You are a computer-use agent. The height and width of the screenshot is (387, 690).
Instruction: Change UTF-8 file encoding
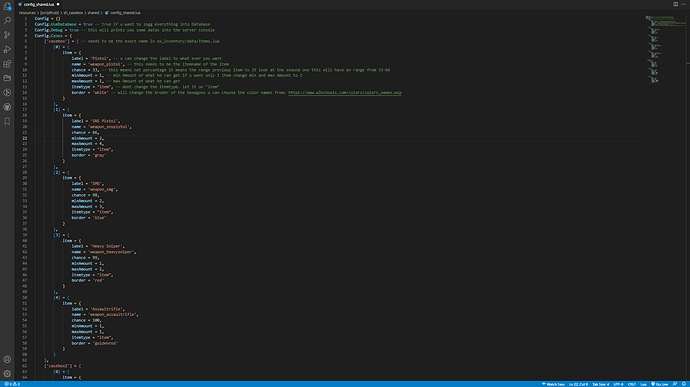pyautogui.click(x=618, y=384)
